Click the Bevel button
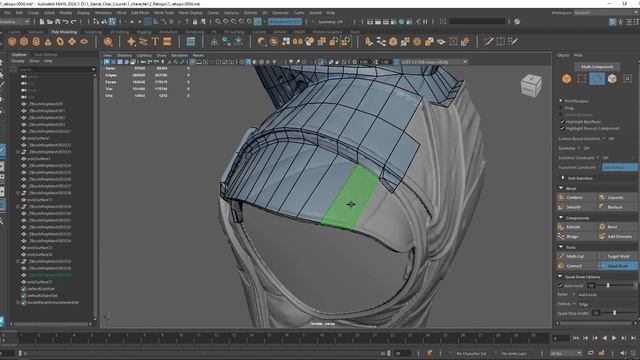This screenshot has height=360, width=640. click(618, 227)
